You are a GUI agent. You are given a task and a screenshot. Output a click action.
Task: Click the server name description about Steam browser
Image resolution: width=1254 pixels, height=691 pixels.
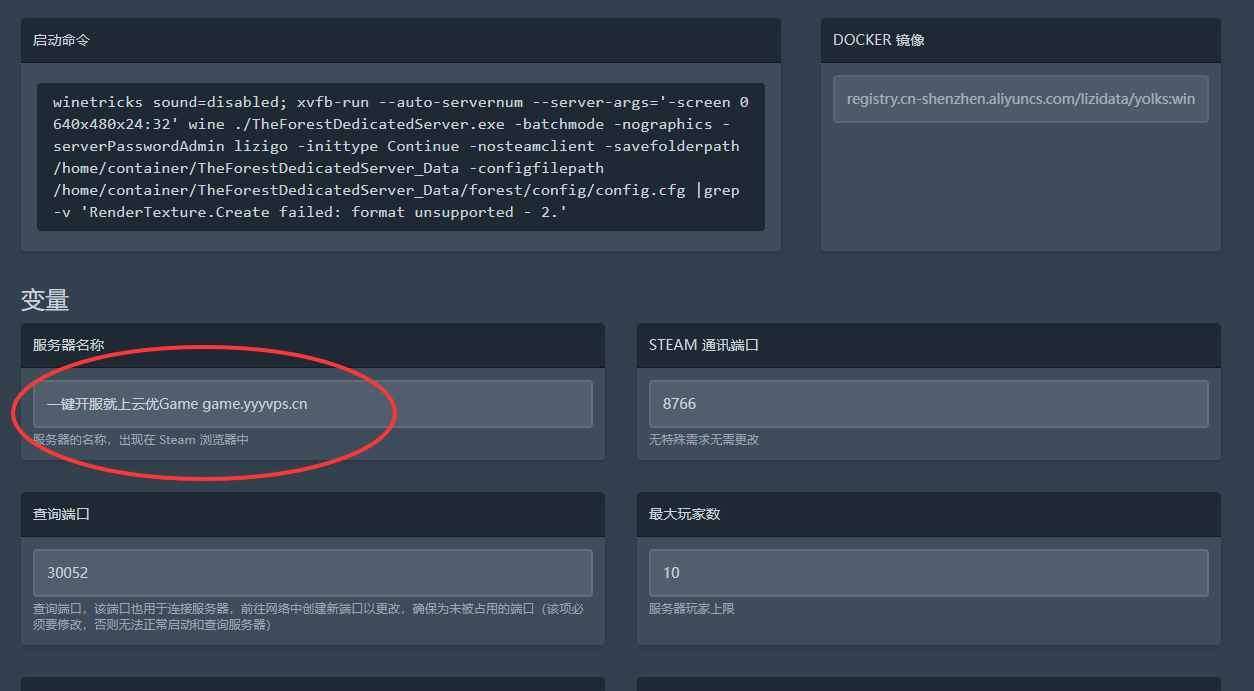point(140,440)
